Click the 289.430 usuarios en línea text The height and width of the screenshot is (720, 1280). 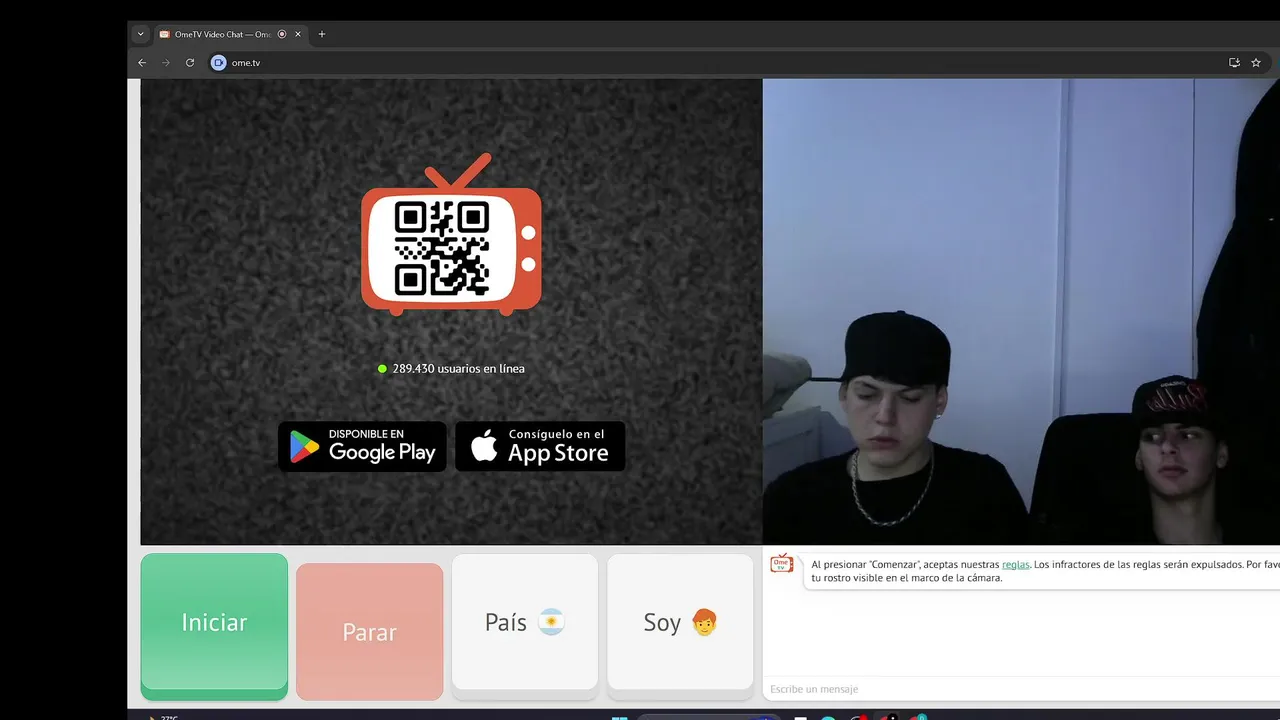click(458, 368)
